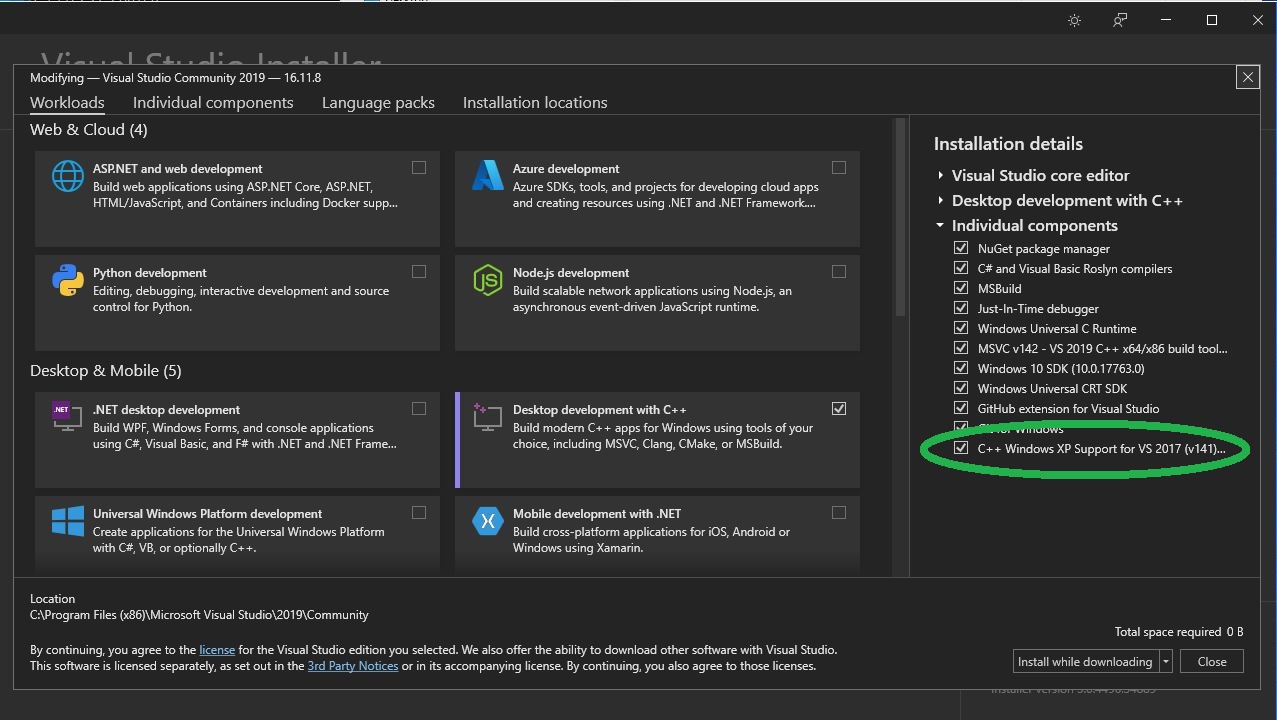Open the Language packs tab
This screenshot has width=1277, height=720.
[378, 102]
